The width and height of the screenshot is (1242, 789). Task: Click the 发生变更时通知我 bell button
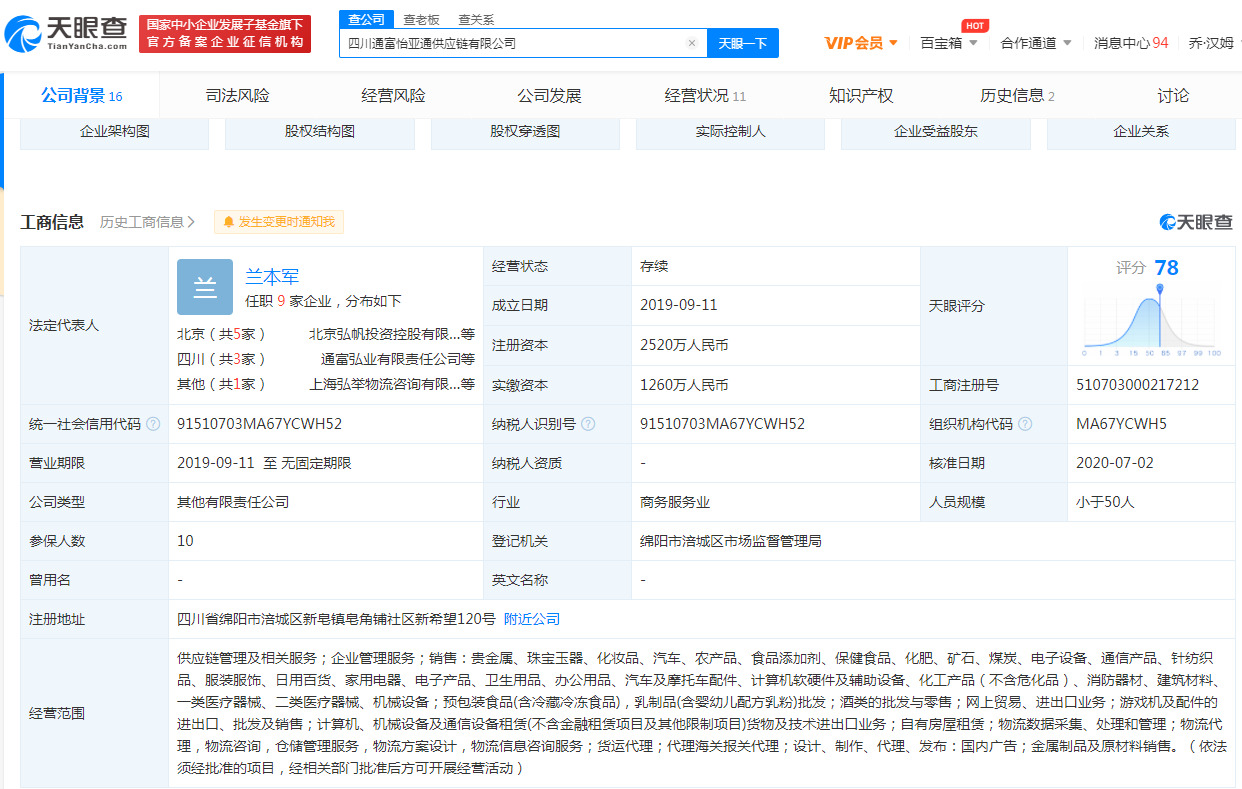[x=279, y=222]
